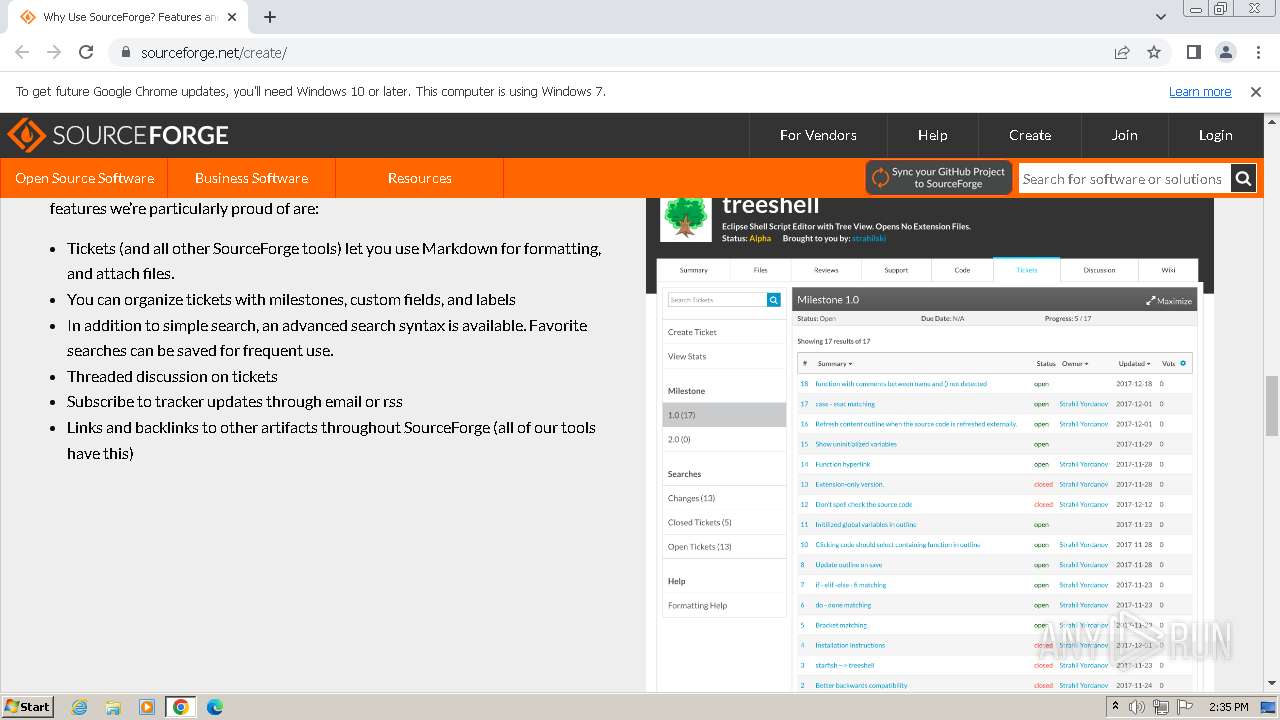Click the tab search chevron in title bar
Image resolution: width=1280 pixels, height=720 pixels.
(1161, 17)
